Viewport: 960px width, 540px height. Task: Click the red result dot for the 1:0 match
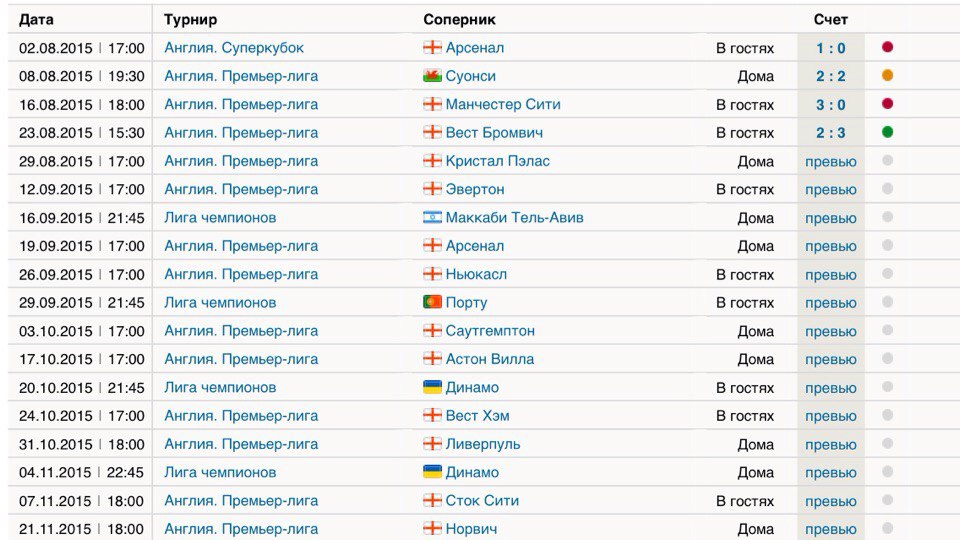887,47
